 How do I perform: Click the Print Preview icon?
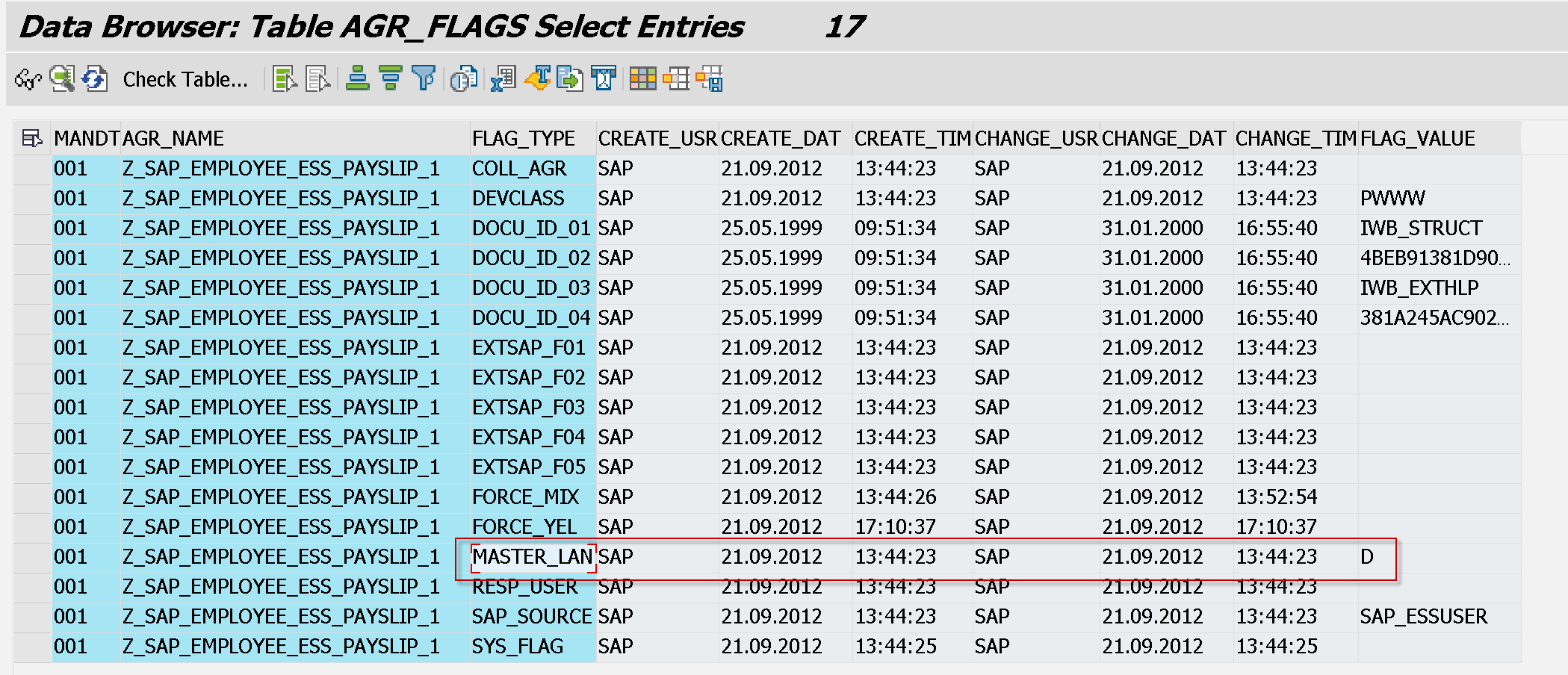(x=464, y=79)
